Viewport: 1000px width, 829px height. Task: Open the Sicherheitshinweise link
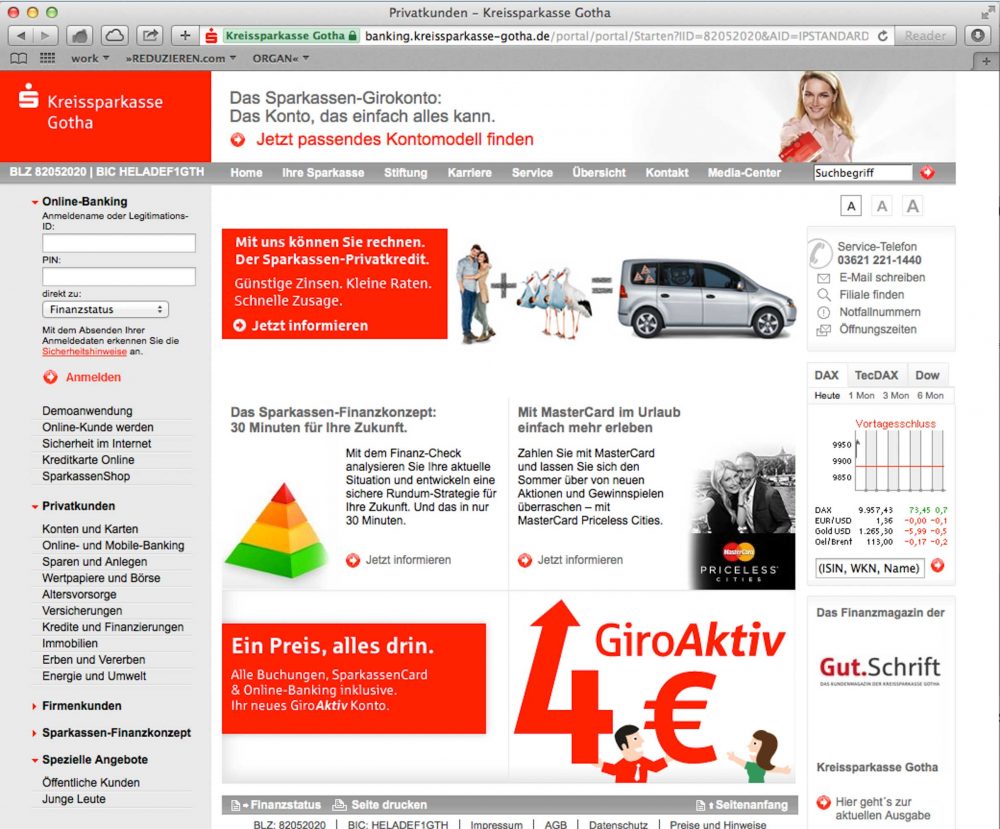[84, 352]
